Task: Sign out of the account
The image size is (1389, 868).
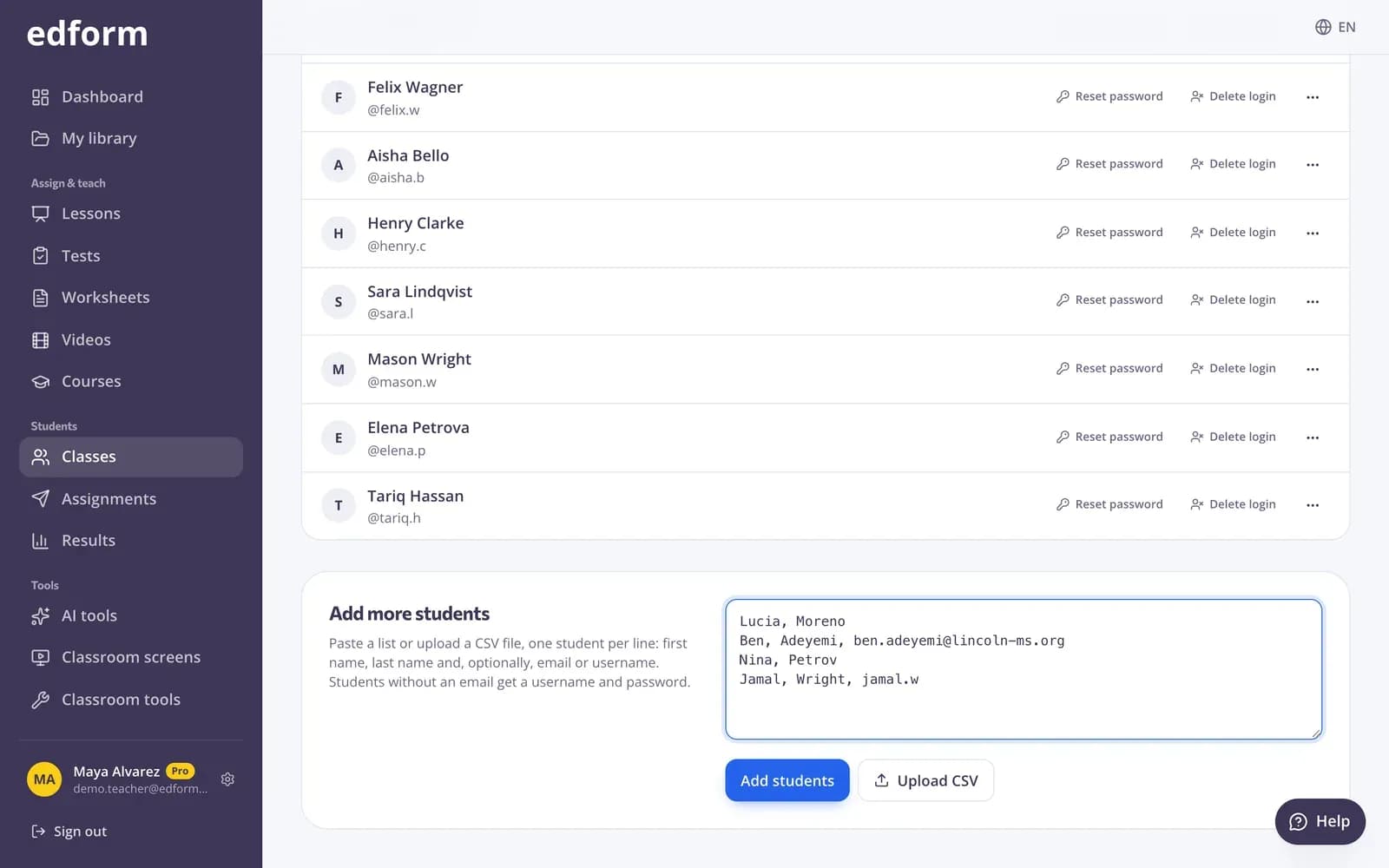Action: (x=69, y=832)
